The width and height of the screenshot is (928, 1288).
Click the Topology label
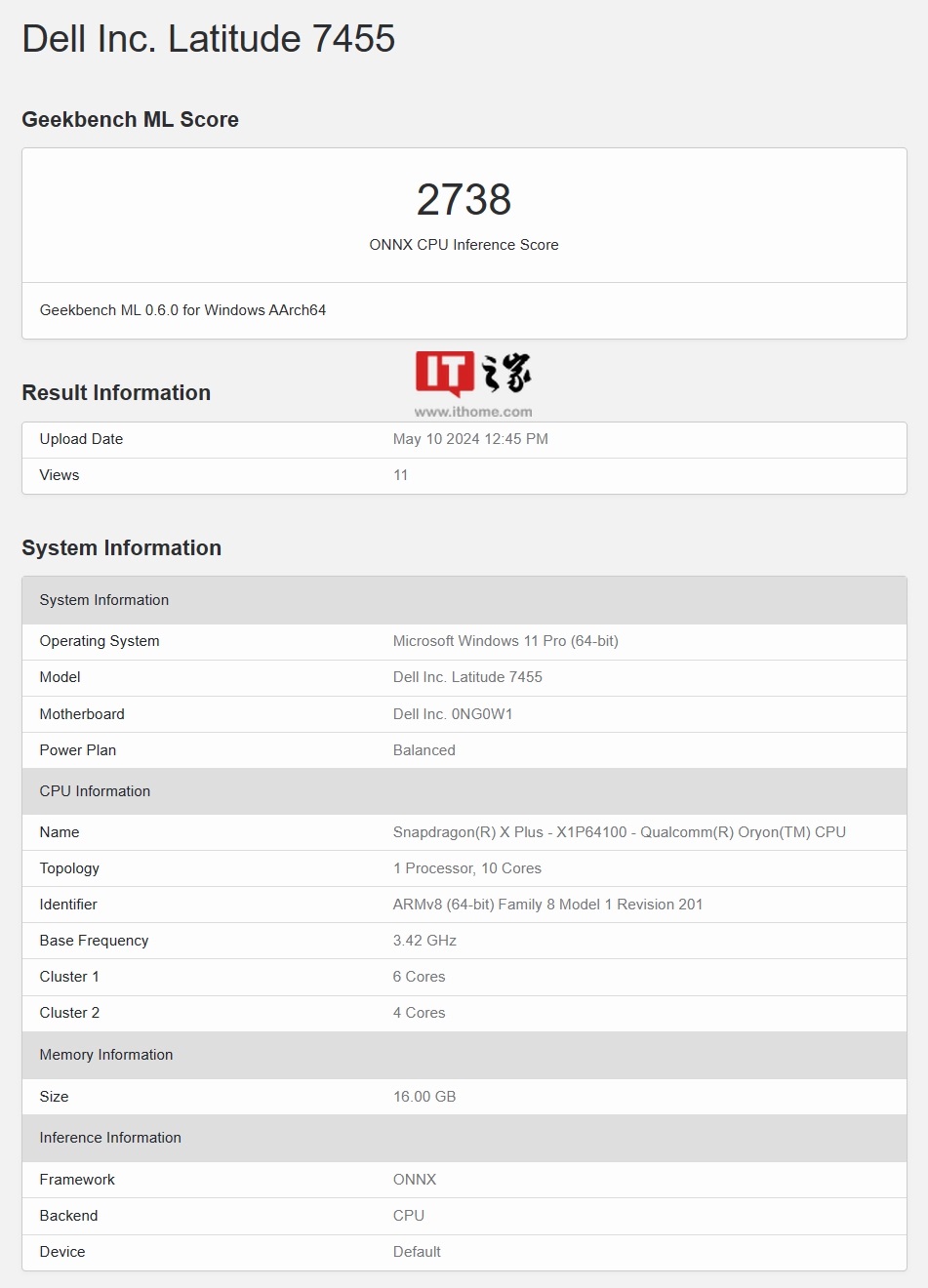click(69, 868)
